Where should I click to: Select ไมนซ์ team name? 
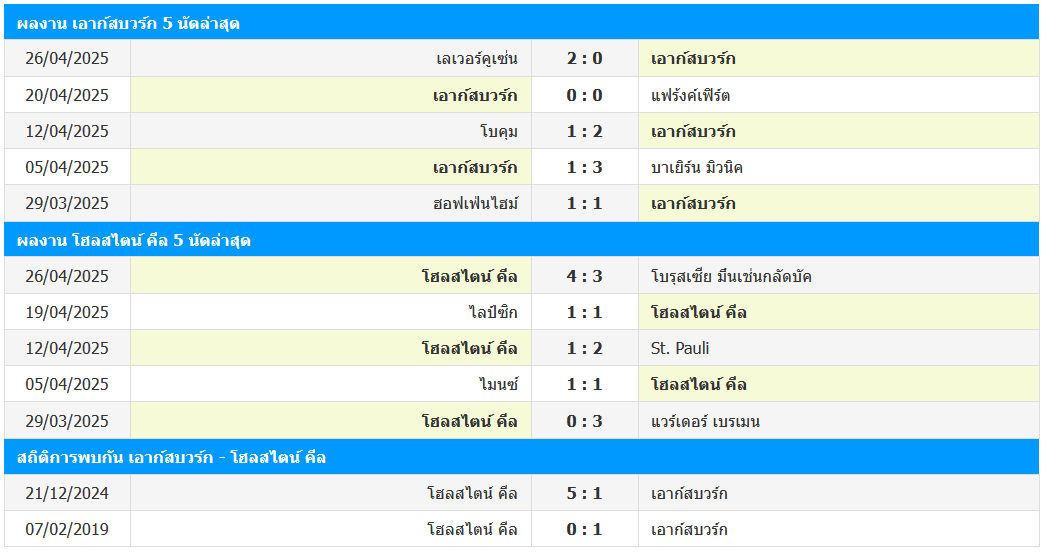click(498, 385)
